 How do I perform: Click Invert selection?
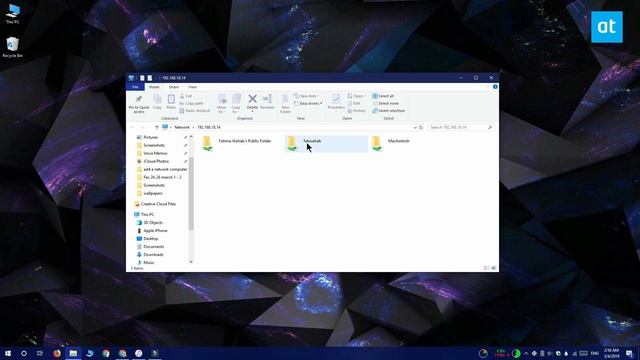pyautogui.click(x=388, y=111)
